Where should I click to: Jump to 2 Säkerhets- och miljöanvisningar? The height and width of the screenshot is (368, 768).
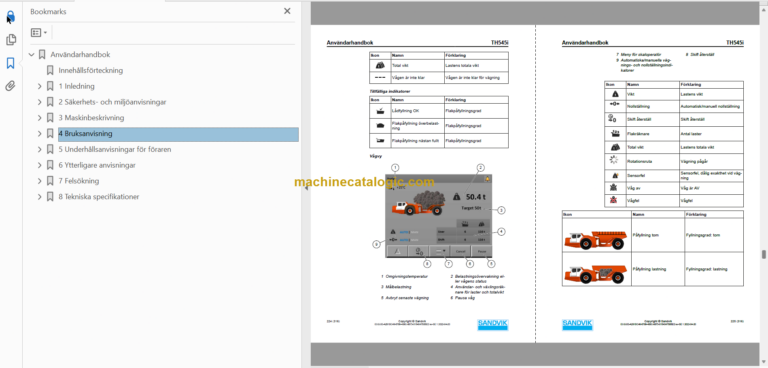[112, 102]
